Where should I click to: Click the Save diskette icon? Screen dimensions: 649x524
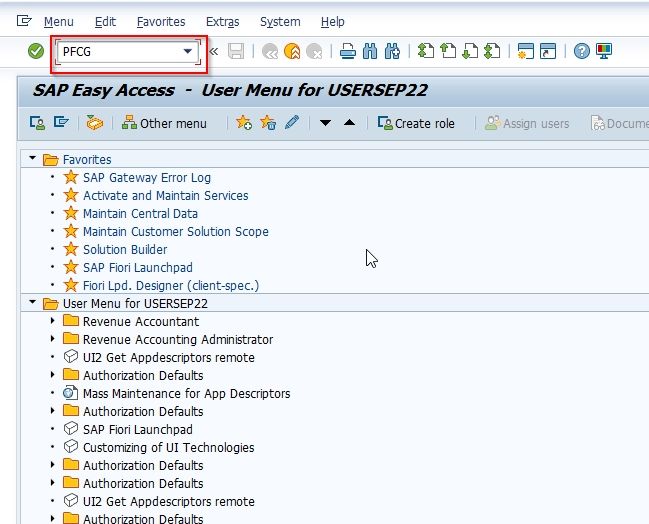coord(236,51)
